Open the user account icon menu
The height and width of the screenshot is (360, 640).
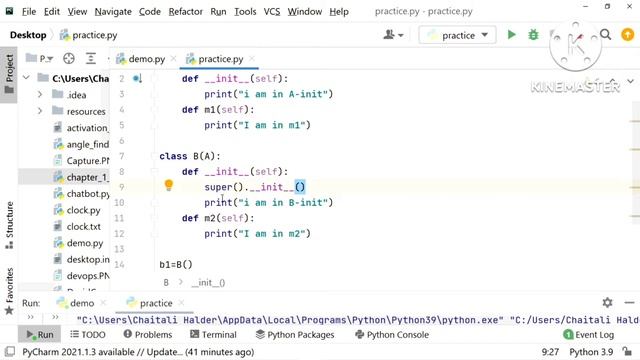[x=393, y=35]
